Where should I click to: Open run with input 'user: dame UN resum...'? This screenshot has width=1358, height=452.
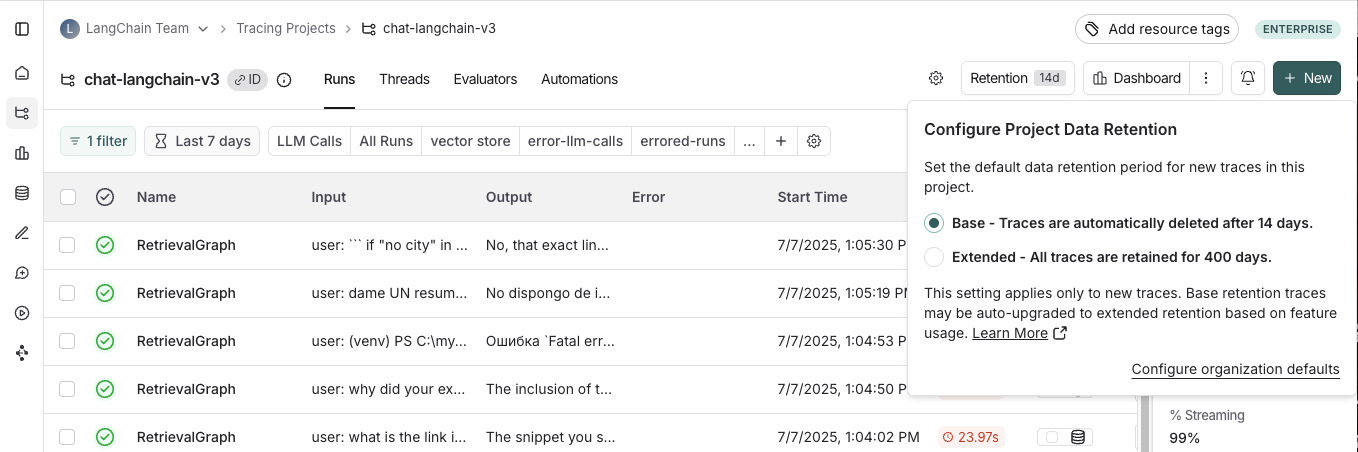click(x=389, y=293)
